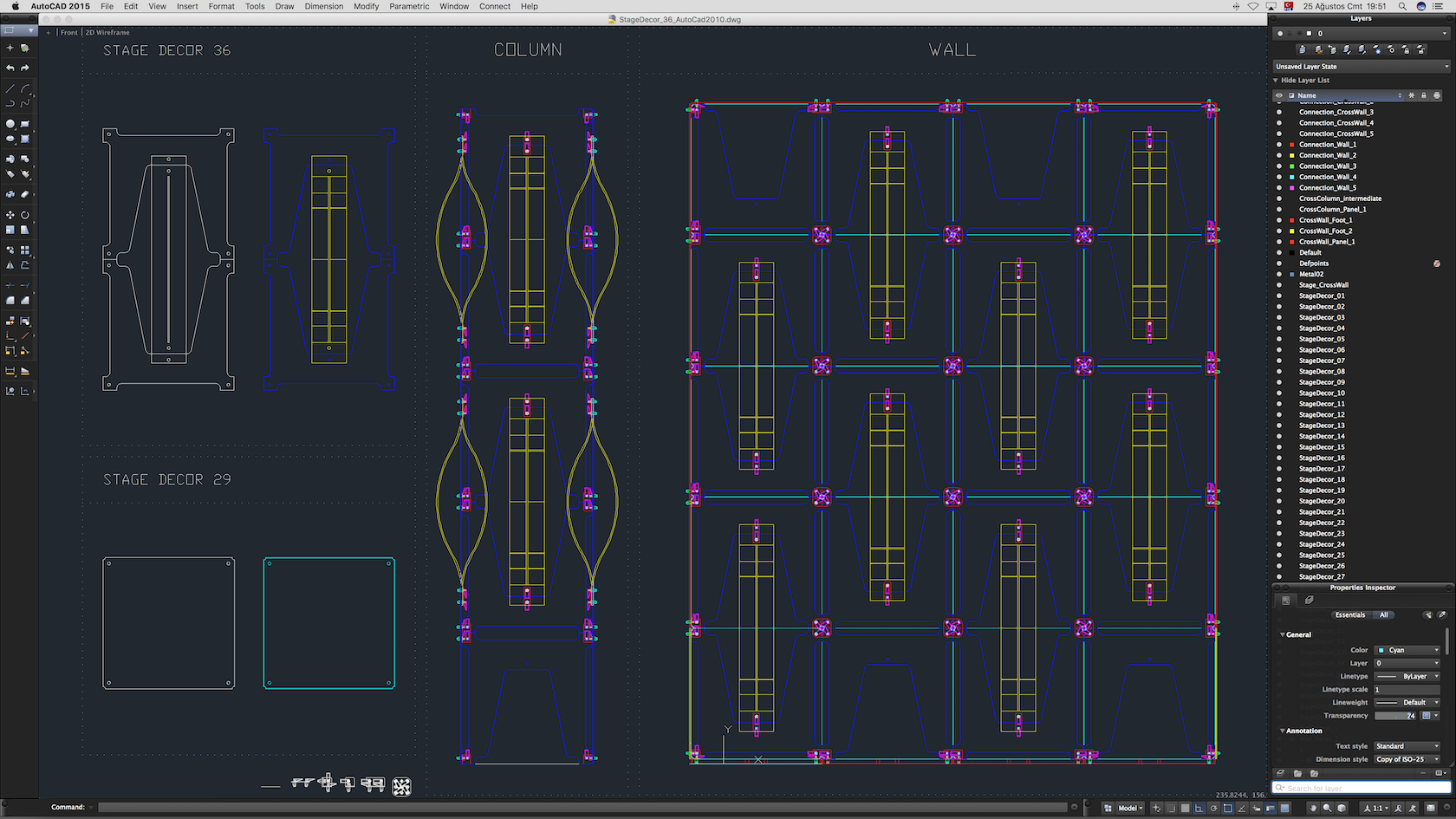Toggle visibility of the Metal02 layer
This screenshot has height=819, width=1456.
click(1279, 274)
